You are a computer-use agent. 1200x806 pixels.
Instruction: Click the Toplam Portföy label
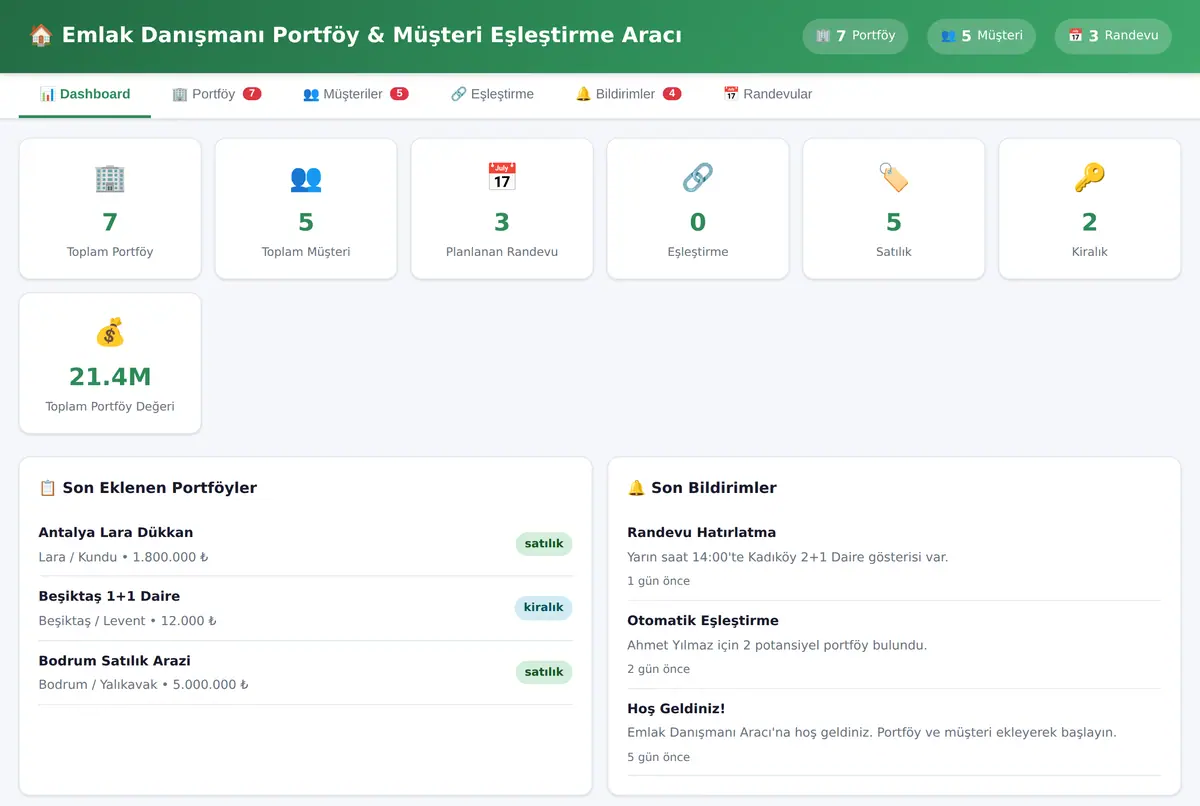(x=110, y=252)
